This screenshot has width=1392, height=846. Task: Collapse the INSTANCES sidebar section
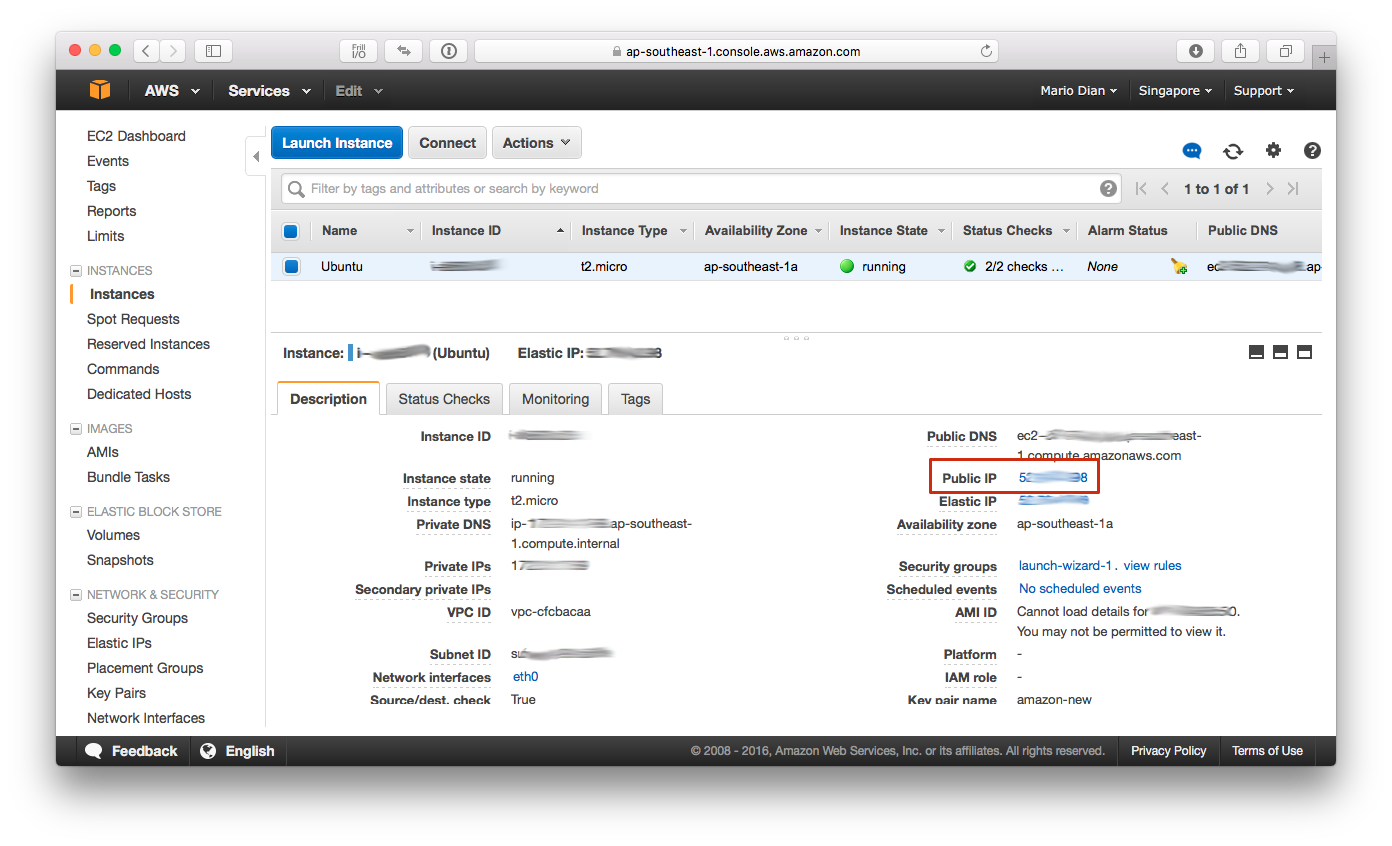[76, 271]
